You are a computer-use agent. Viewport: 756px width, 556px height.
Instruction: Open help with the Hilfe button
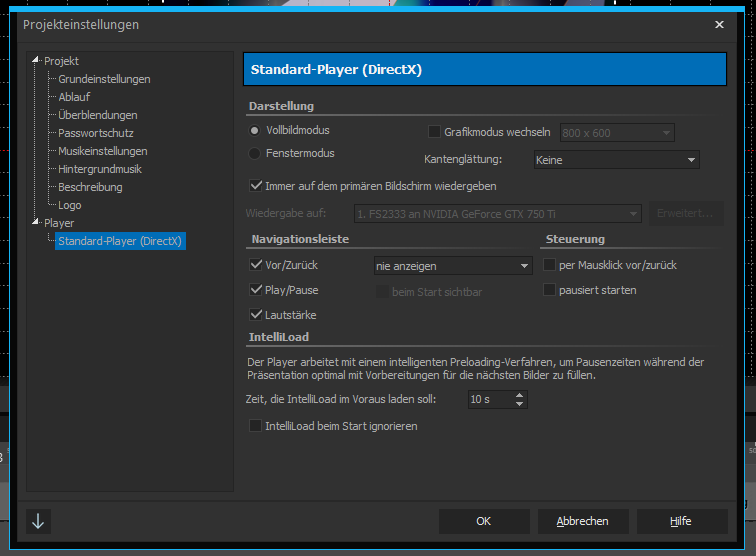coord(680,521)
